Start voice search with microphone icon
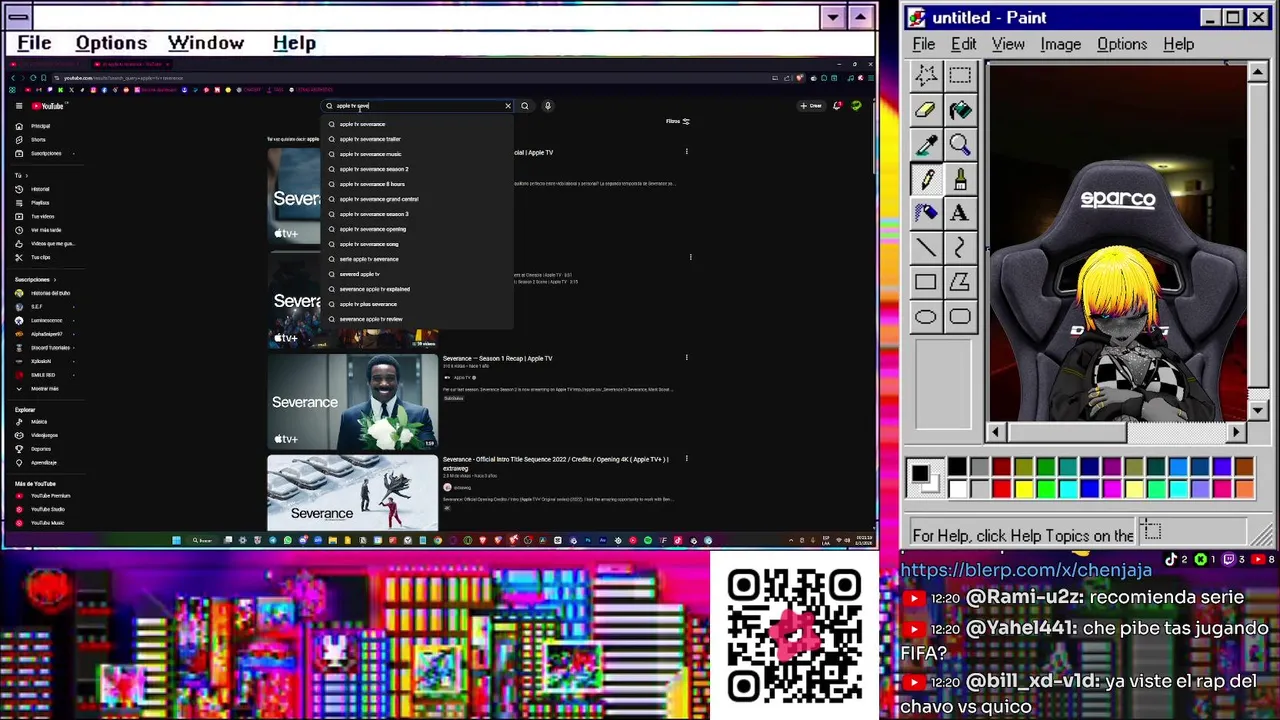The image size is (1280, 720). pyautogui.click(x=547, y=106)
